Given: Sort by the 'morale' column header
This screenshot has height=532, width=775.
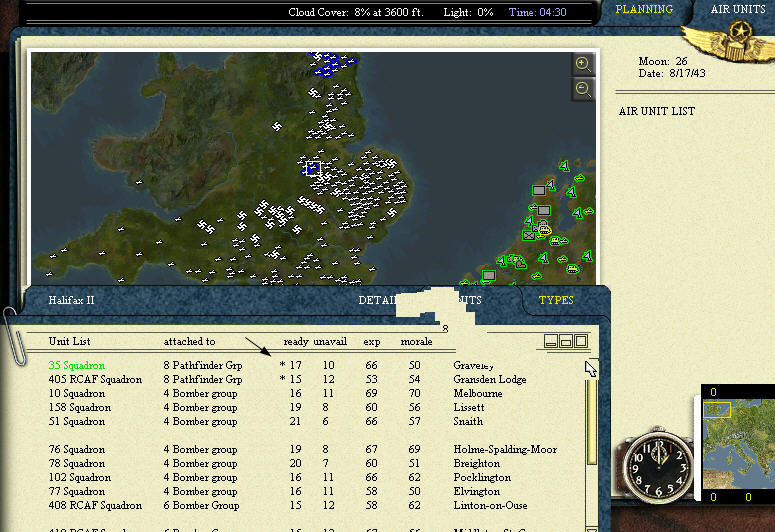Looking at the screenshot, I should point(416,342).
